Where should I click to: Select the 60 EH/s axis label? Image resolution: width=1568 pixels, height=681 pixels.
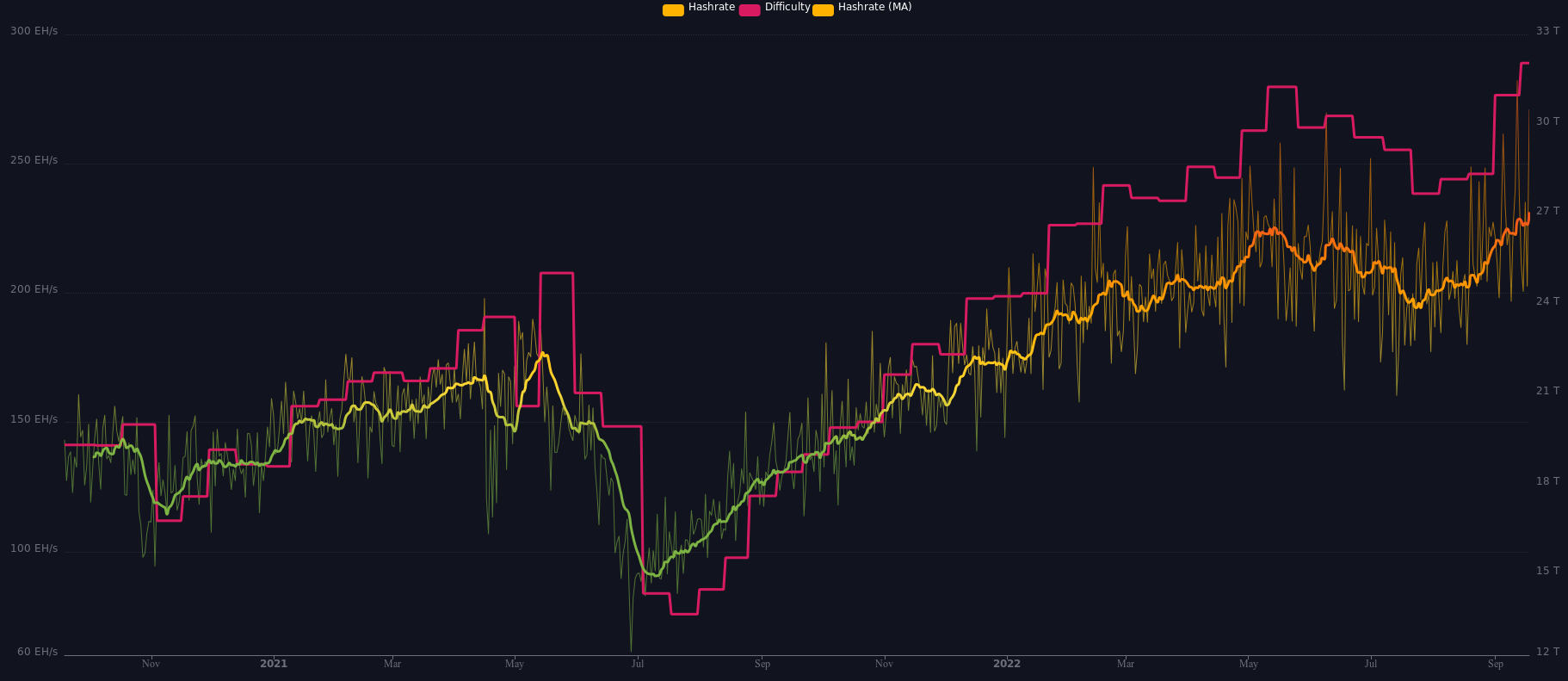click(x=37, y=652)
